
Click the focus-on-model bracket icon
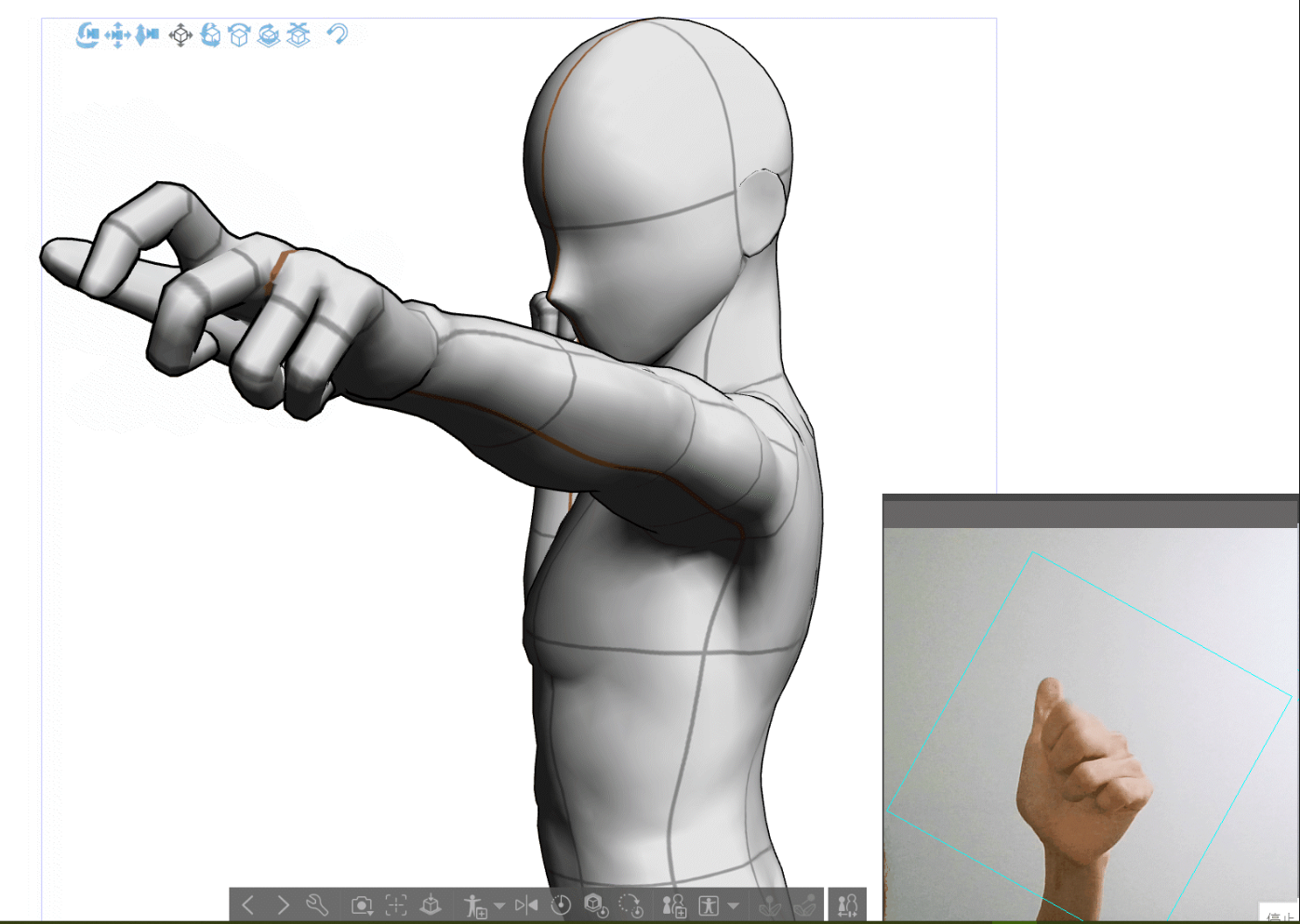tap(396, 904)
